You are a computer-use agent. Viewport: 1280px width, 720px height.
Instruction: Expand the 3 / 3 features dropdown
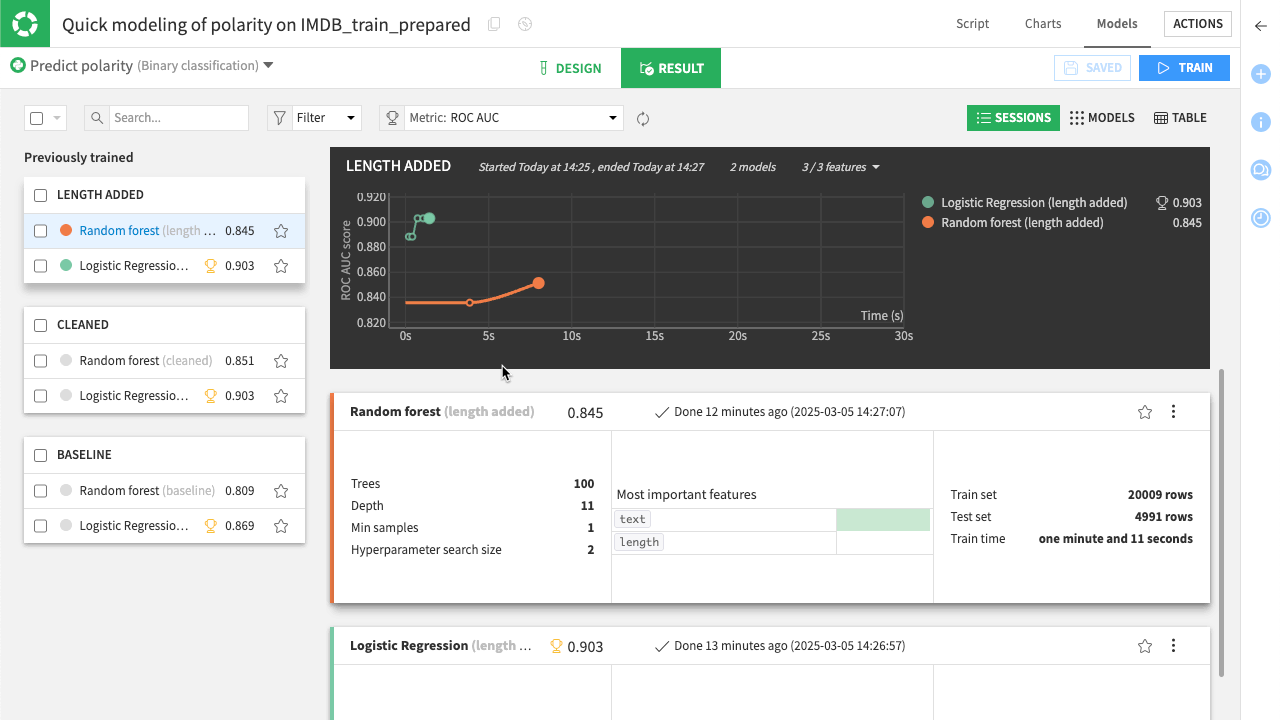pyautogui.click(x=841, y=167)
